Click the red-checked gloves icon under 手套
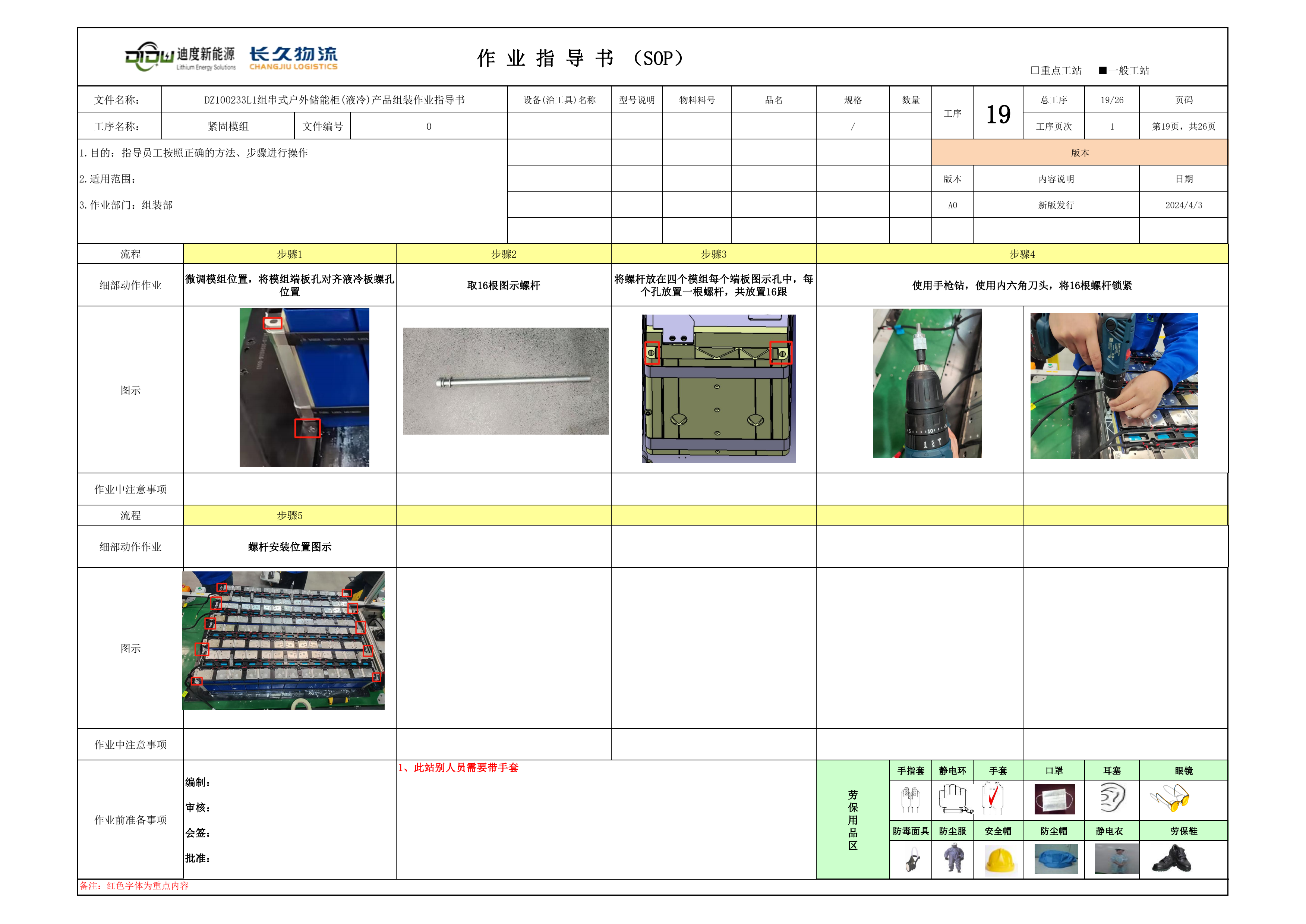Viewport: 1306px width, 924px height. coord(993,798)
